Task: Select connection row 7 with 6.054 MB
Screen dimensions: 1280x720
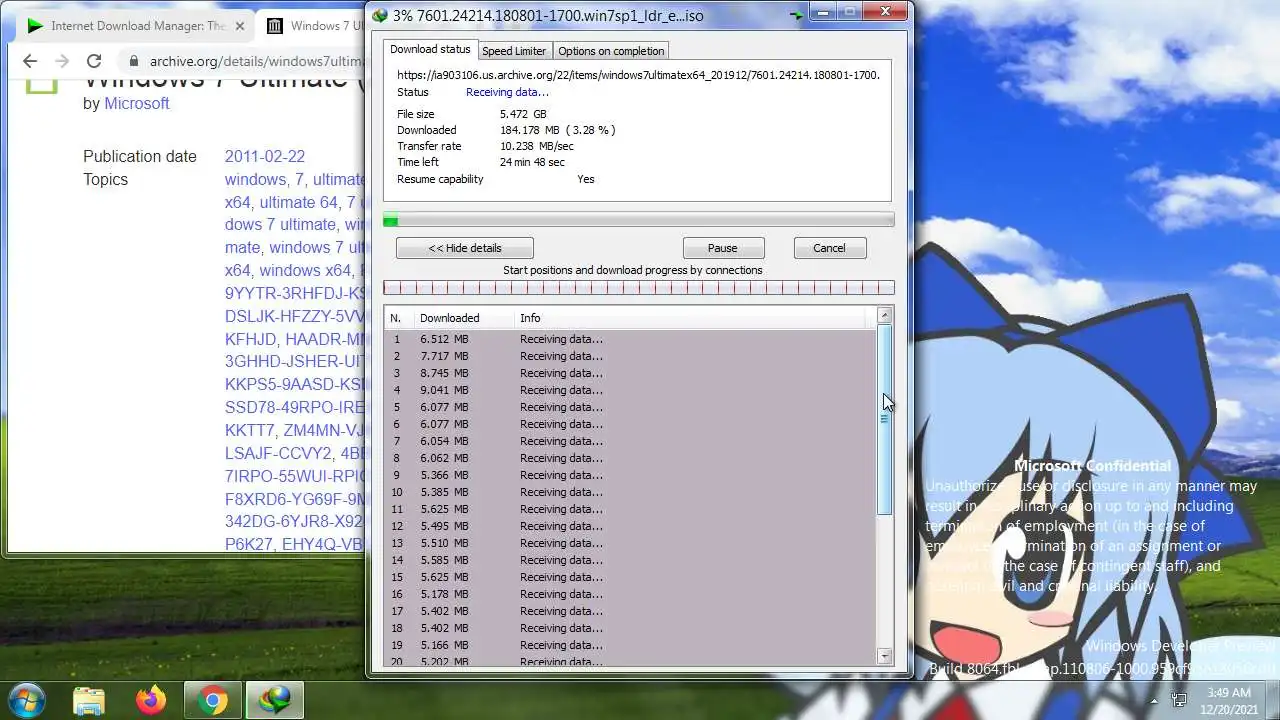Action: point(630,441)
